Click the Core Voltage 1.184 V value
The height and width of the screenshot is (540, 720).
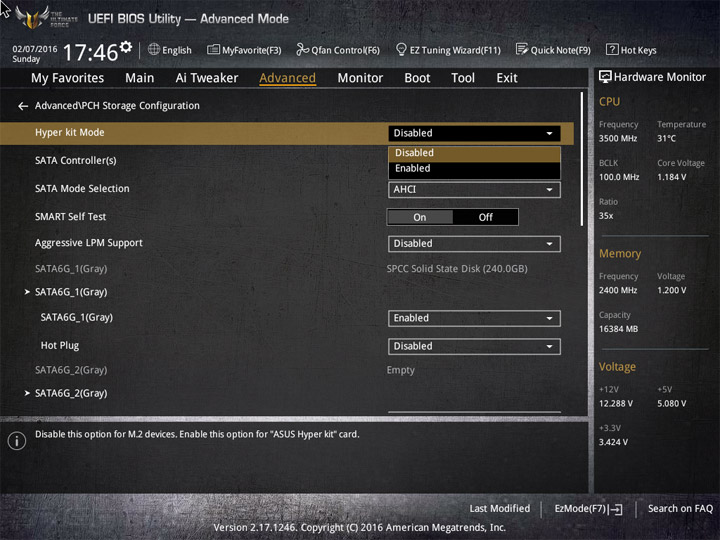(671, 177)
